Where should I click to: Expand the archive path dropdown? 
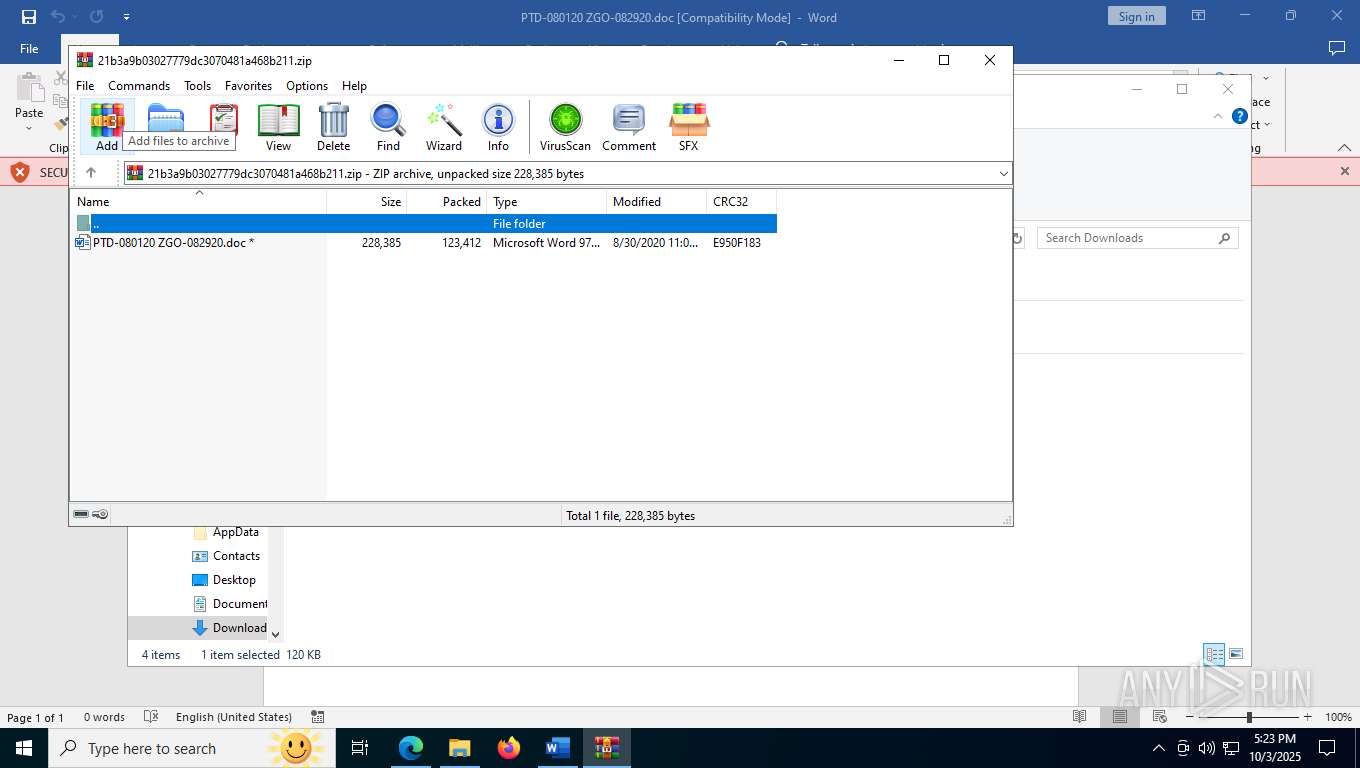pyautogui.click(x=1003, y=173)
